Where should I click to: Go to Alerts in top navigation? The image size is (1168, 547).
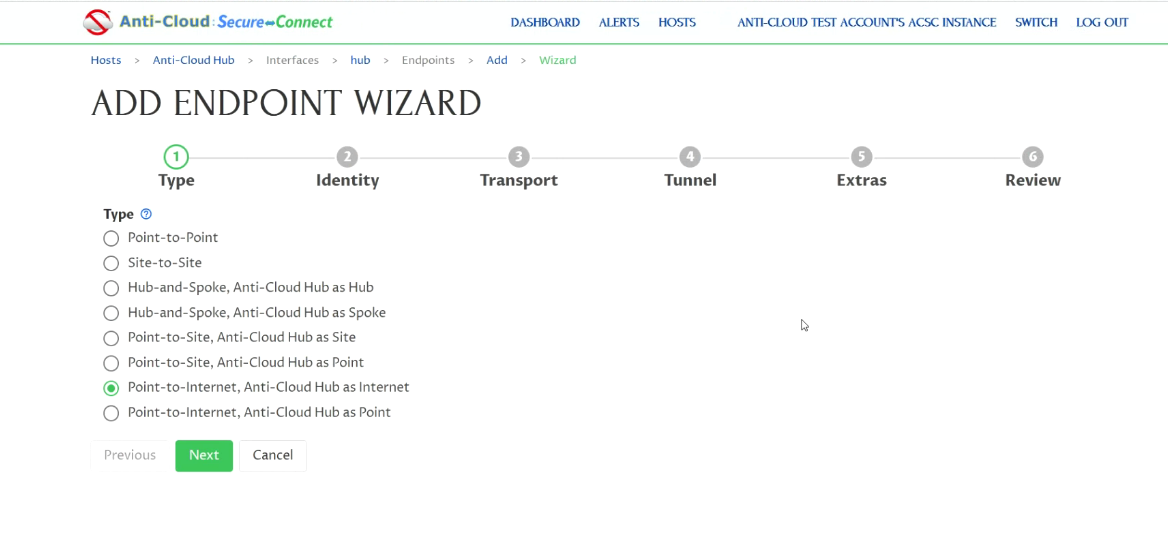619,22
